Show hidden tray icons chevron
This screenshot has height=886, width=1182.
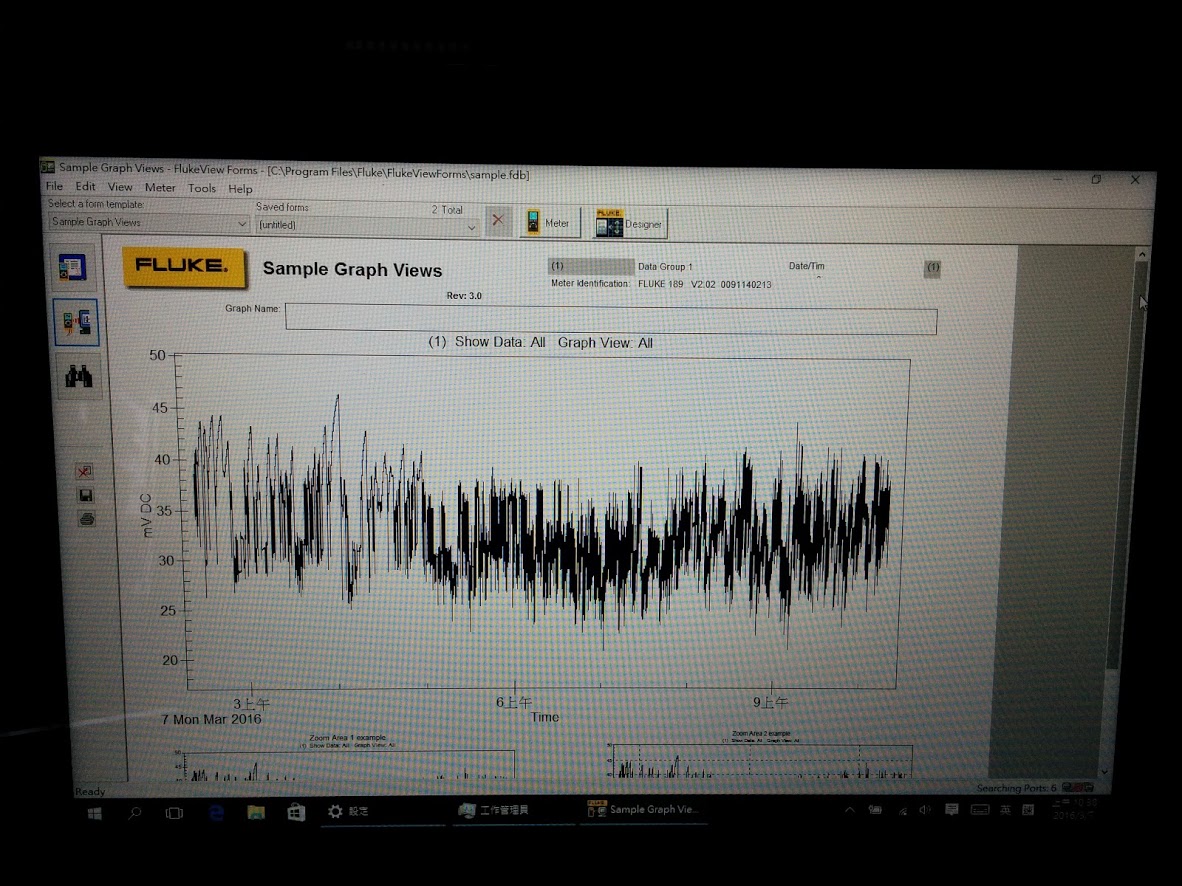click(850, 810)
